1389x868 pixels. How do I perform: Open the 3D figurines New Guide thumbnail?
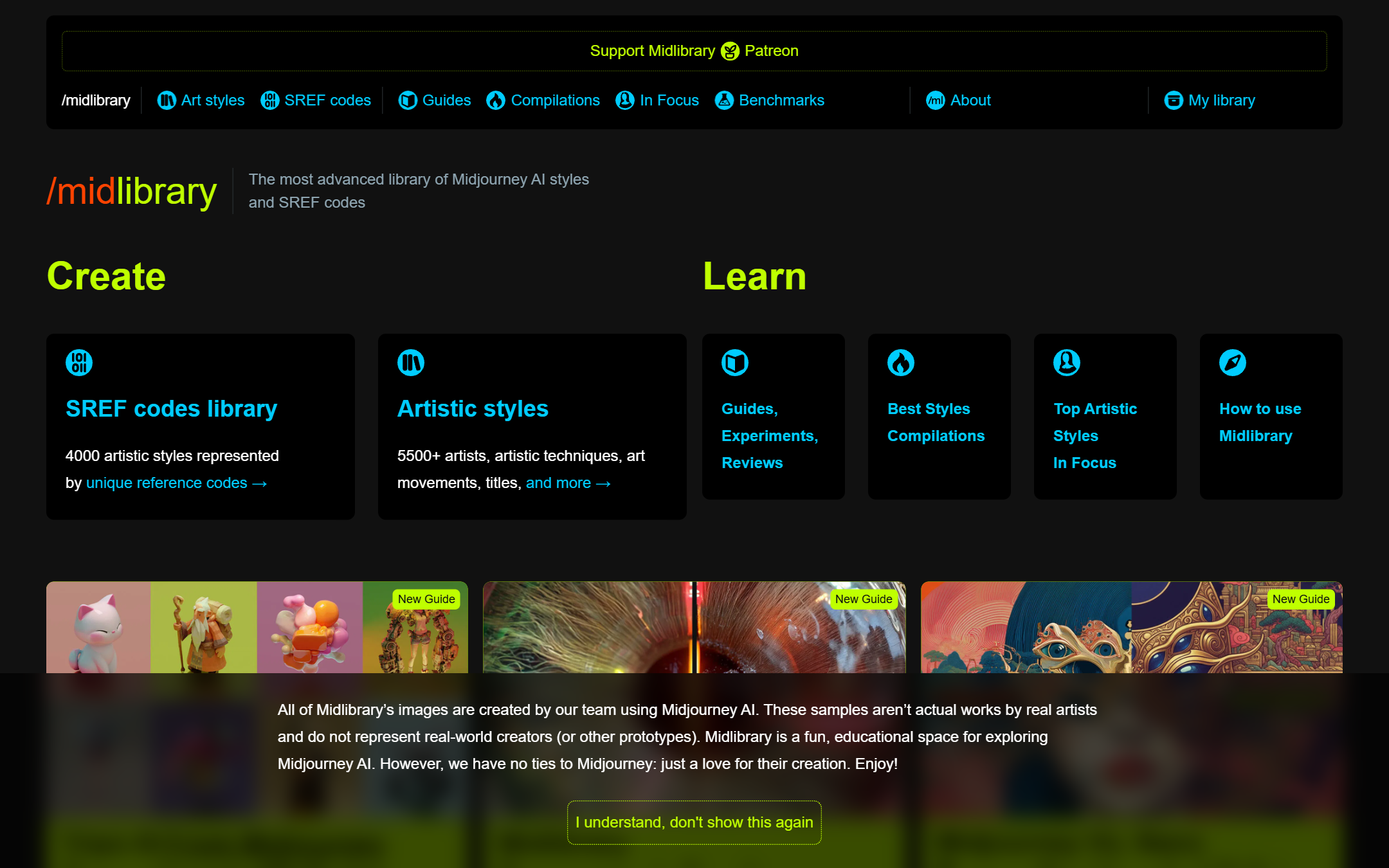(257, 628)
